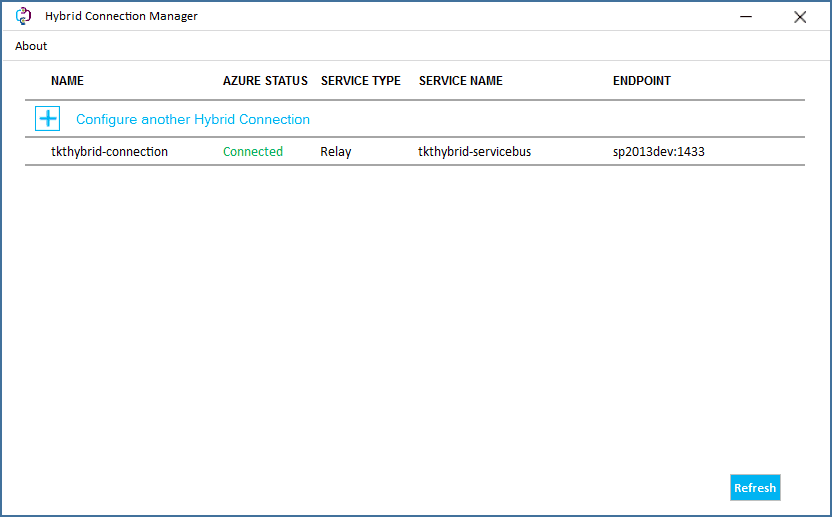Click the SERVICE TYPE column header

point(360,81)
